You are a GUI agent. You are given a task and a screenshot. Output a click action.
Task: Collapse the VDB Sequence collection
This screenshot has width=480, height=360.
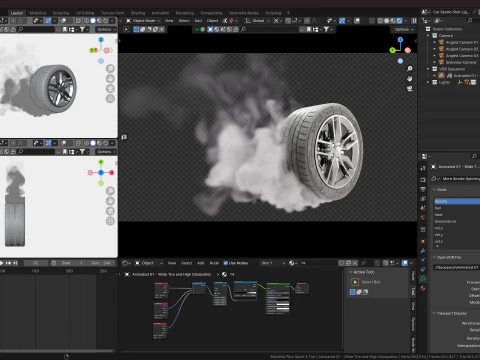tap(428, 69)
